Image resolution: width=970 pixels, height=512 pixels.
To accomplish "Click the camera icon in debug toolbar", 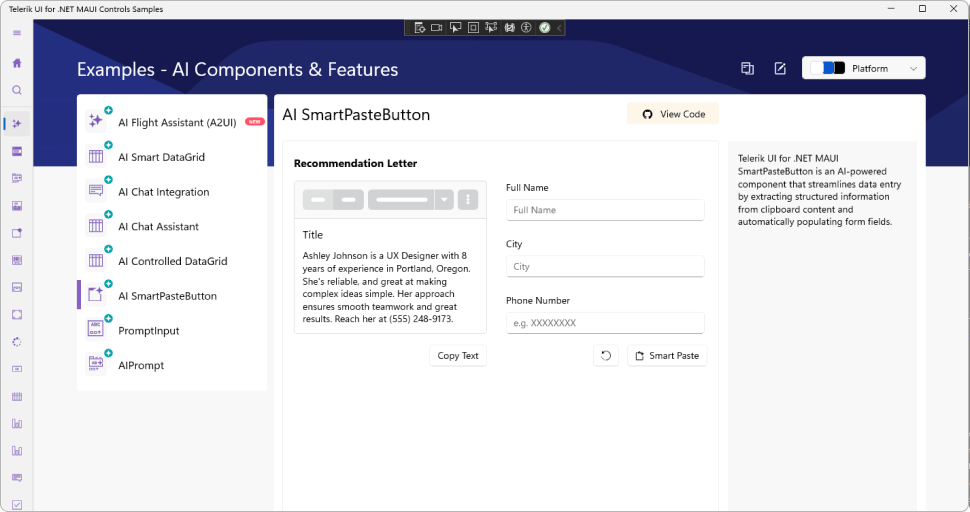I will point(437,28).
